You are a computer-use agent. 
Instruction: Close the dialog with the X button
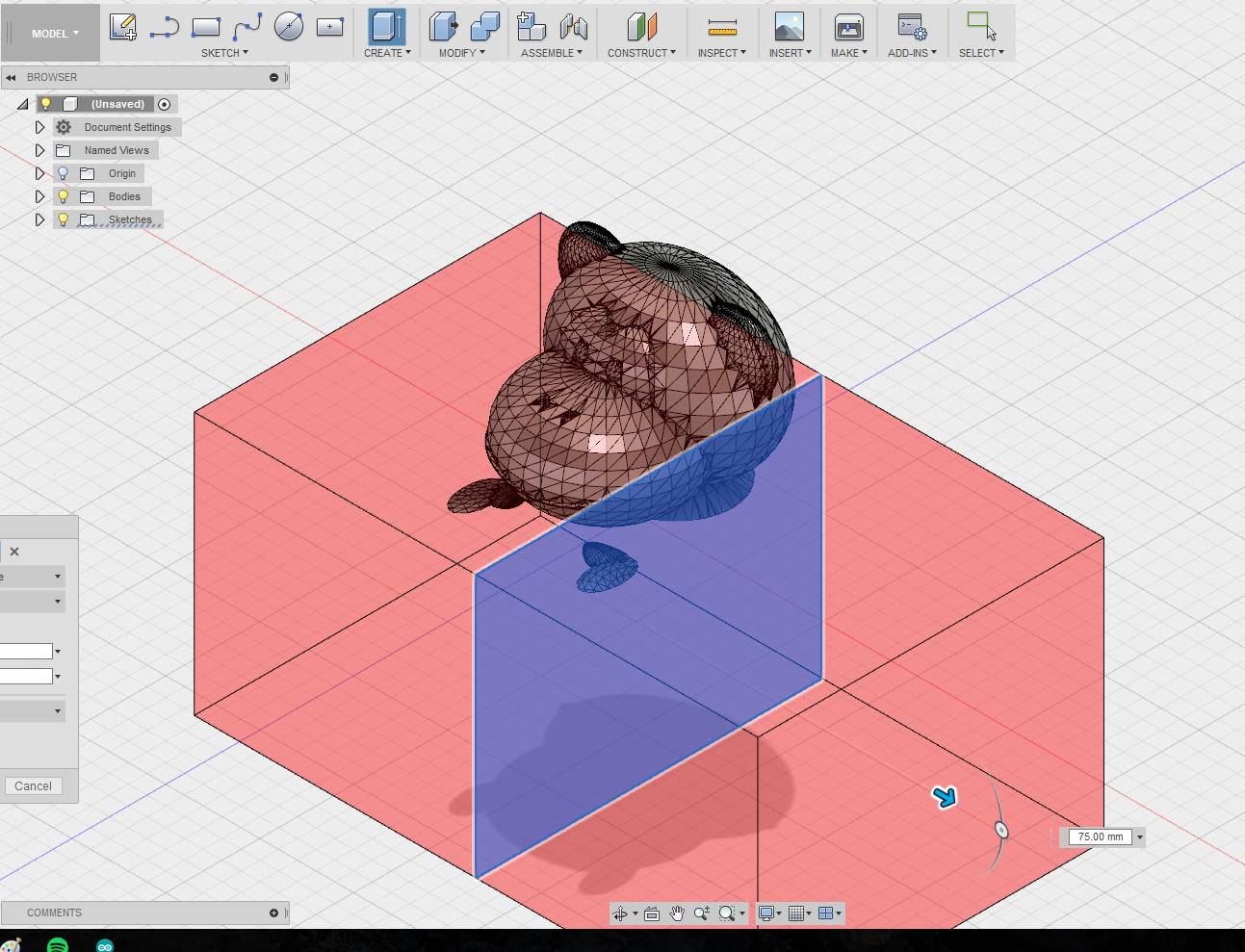(x=14, y=552)
